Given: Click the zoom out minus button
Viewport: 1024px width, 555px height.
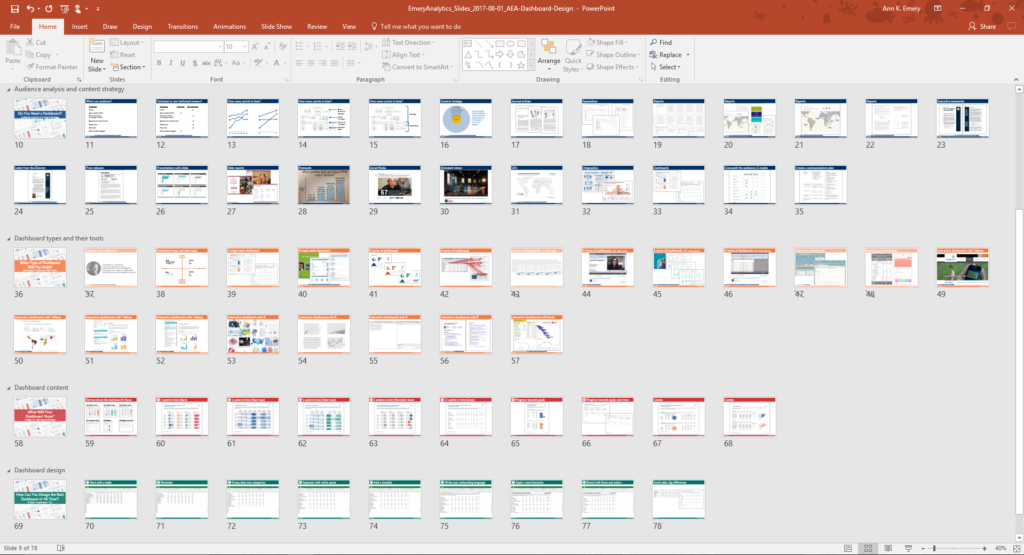Looking at the screenshot, I should point(923,548).
